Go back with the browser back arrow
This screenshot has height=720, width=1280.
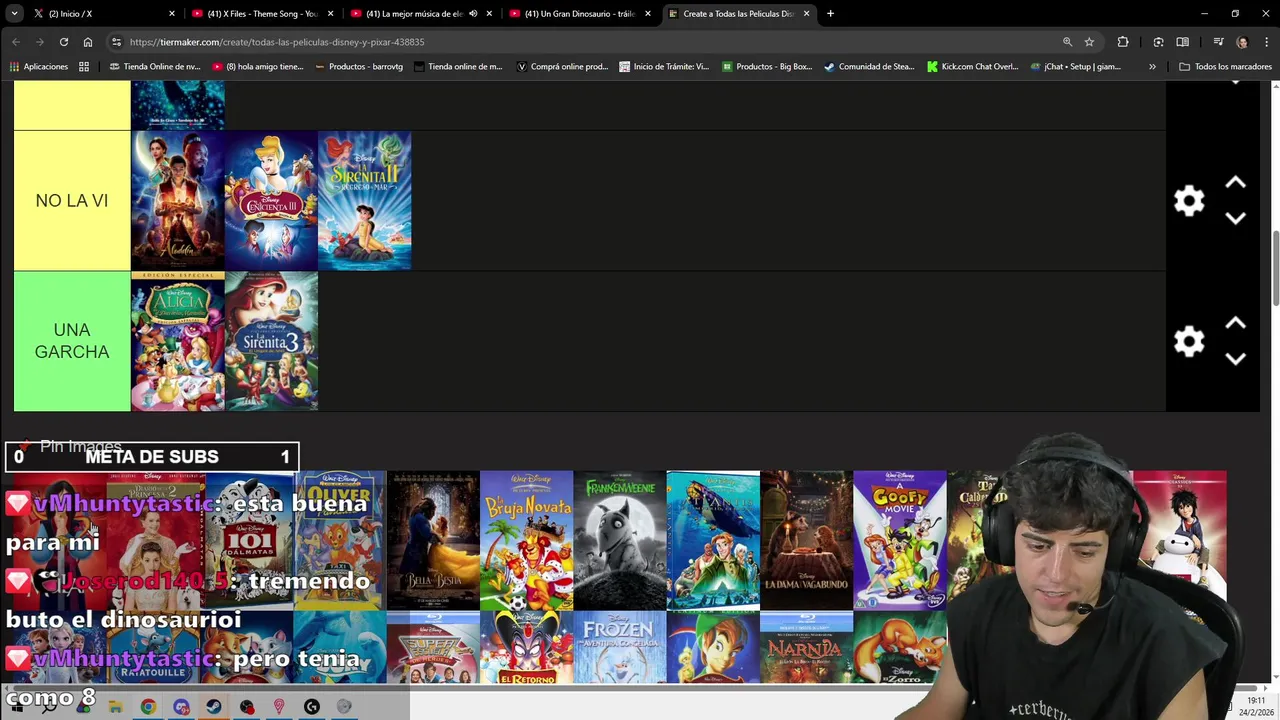point(16,42)
